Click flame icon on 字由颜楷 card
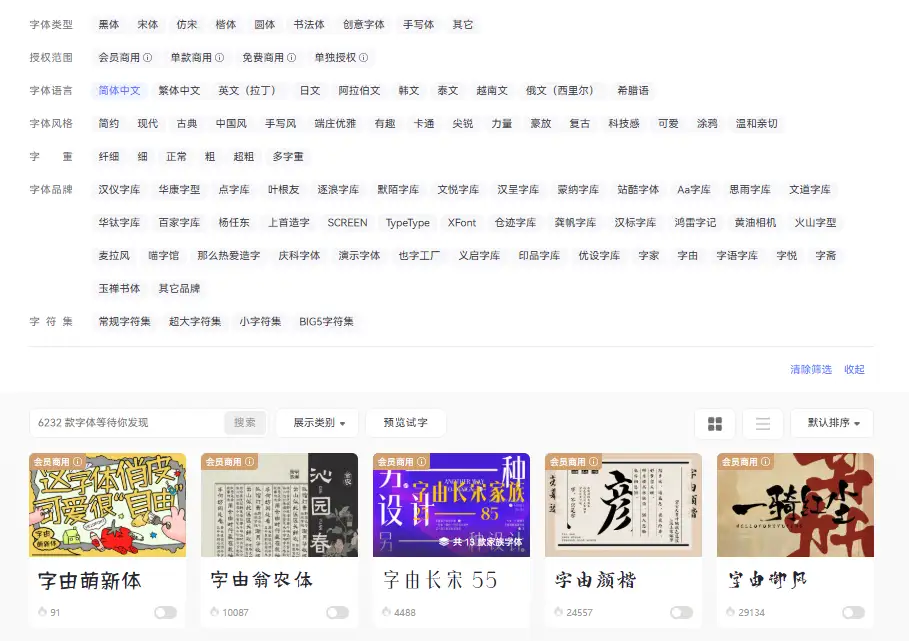This screenshot has width=909, height=641. click(x=558, y=611)
